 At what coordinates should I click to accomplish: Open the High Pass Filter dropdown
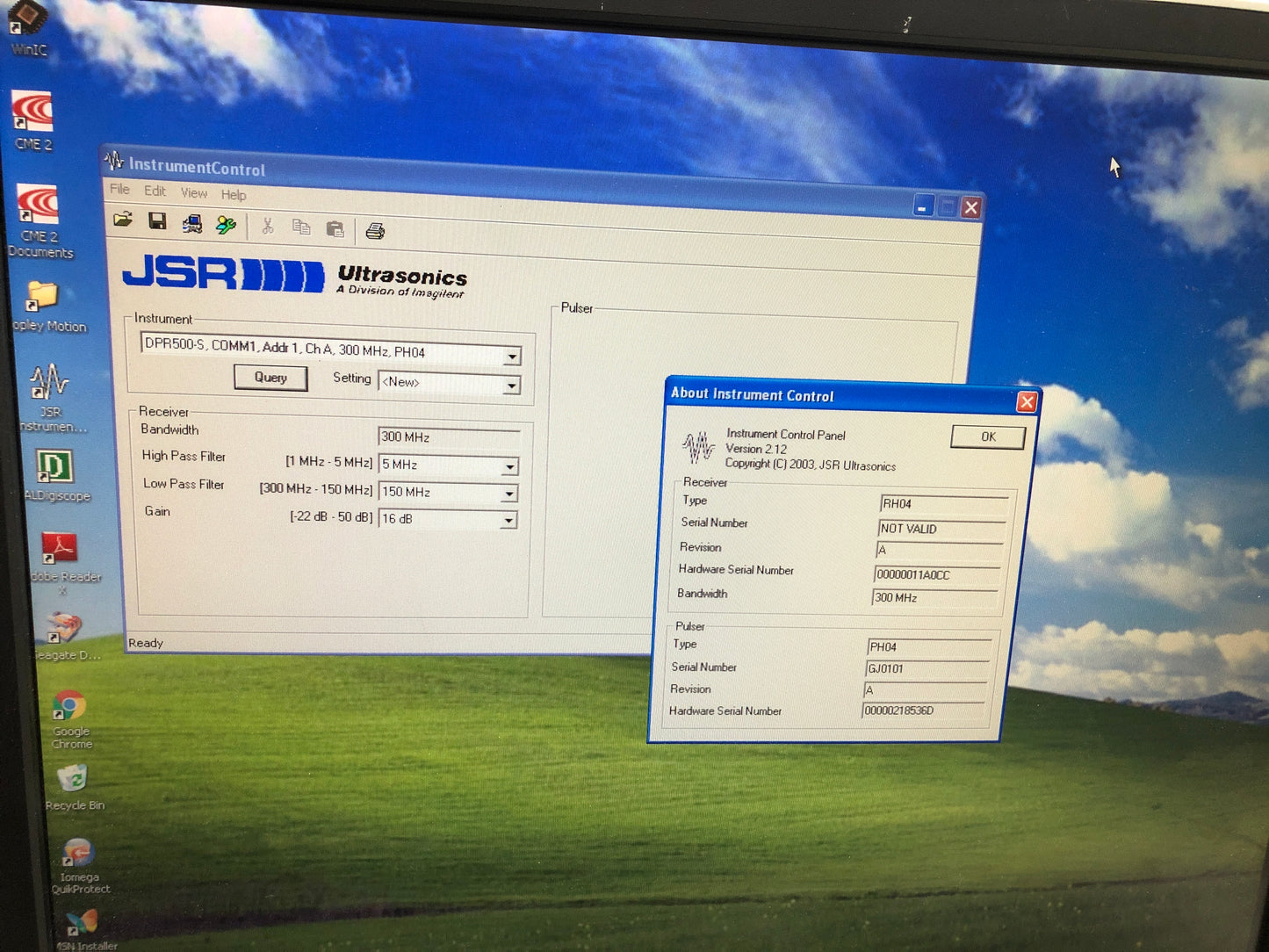[x=509, y=467]
